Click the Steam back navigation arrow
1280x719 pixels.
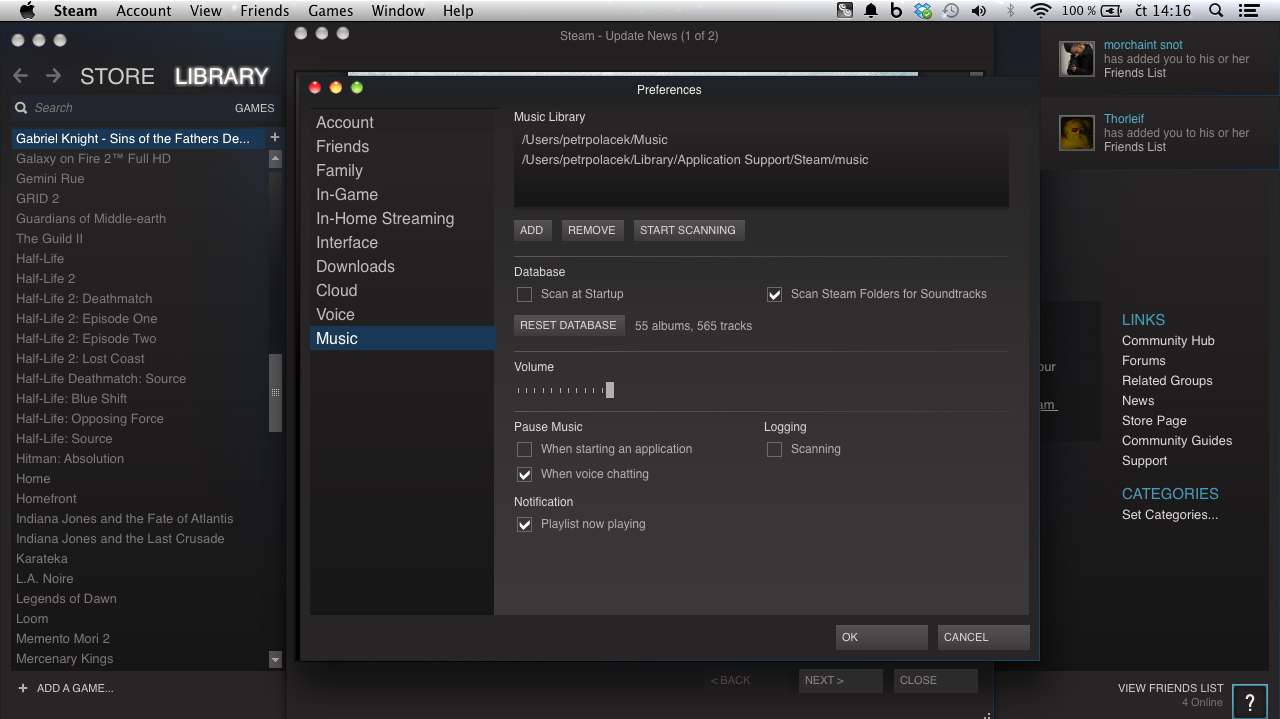point(21,76)
